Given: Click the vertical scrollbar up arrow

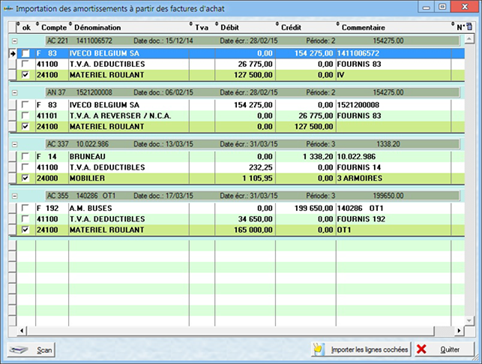Looking at the screenshot, I should click(470, 39).
